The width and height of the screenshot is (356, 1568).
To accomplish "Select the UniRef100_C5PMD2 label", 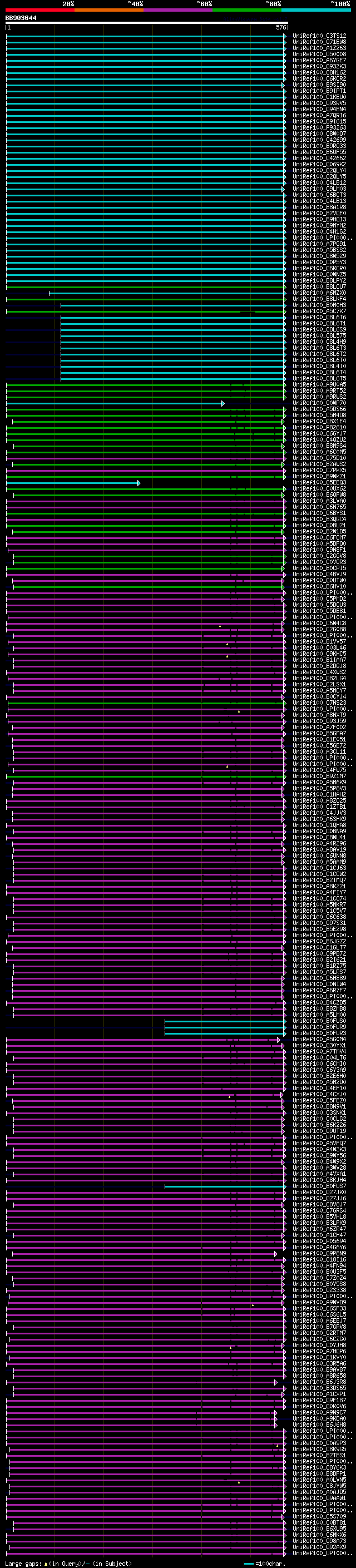I will [319, 599].
